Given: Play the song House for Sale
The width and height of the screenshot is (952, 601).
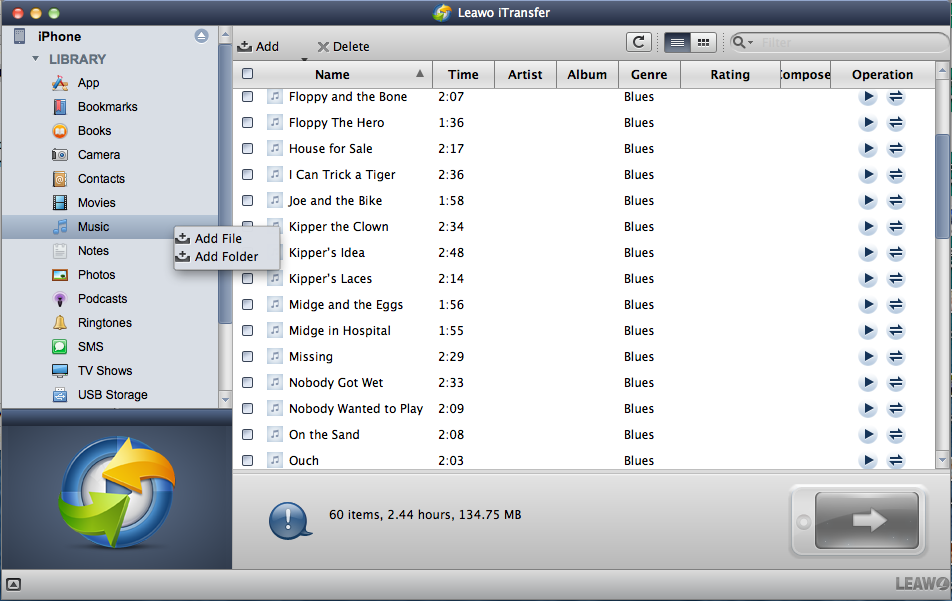Looking at the screenshot, I should (x=868, y=149).
